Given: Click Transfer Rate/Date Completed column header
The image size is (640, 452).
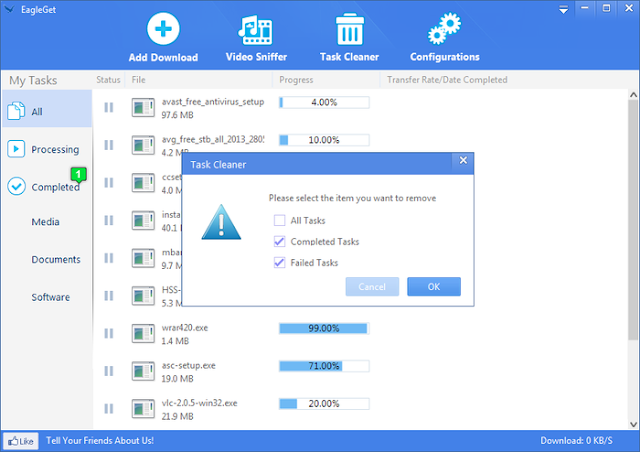Looking at the screenshot, I should tap(447, 80).
